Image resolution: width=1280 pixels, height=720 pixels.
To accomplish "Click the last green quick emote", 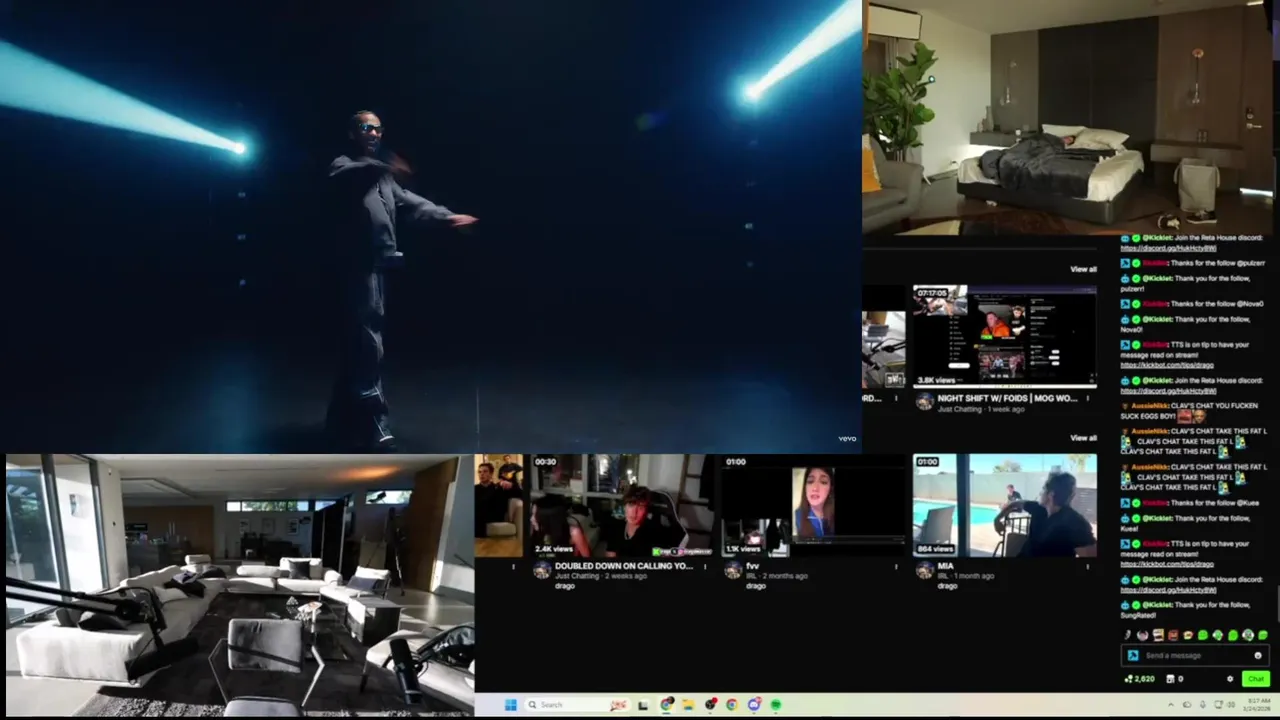I will coord(1263,635).
